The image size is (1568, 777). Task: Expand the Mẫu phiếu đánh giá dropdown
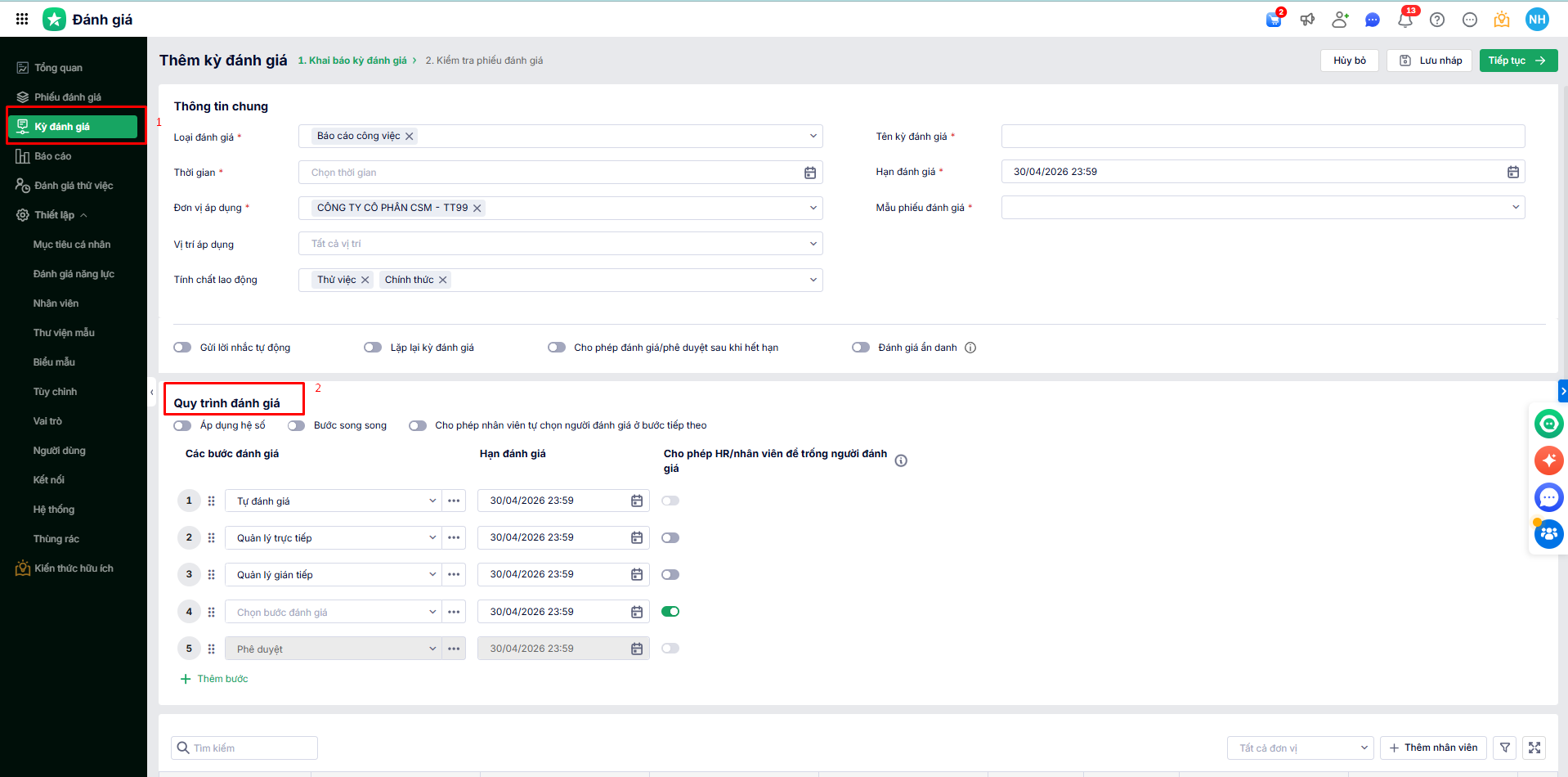(x=1515, y=208)
